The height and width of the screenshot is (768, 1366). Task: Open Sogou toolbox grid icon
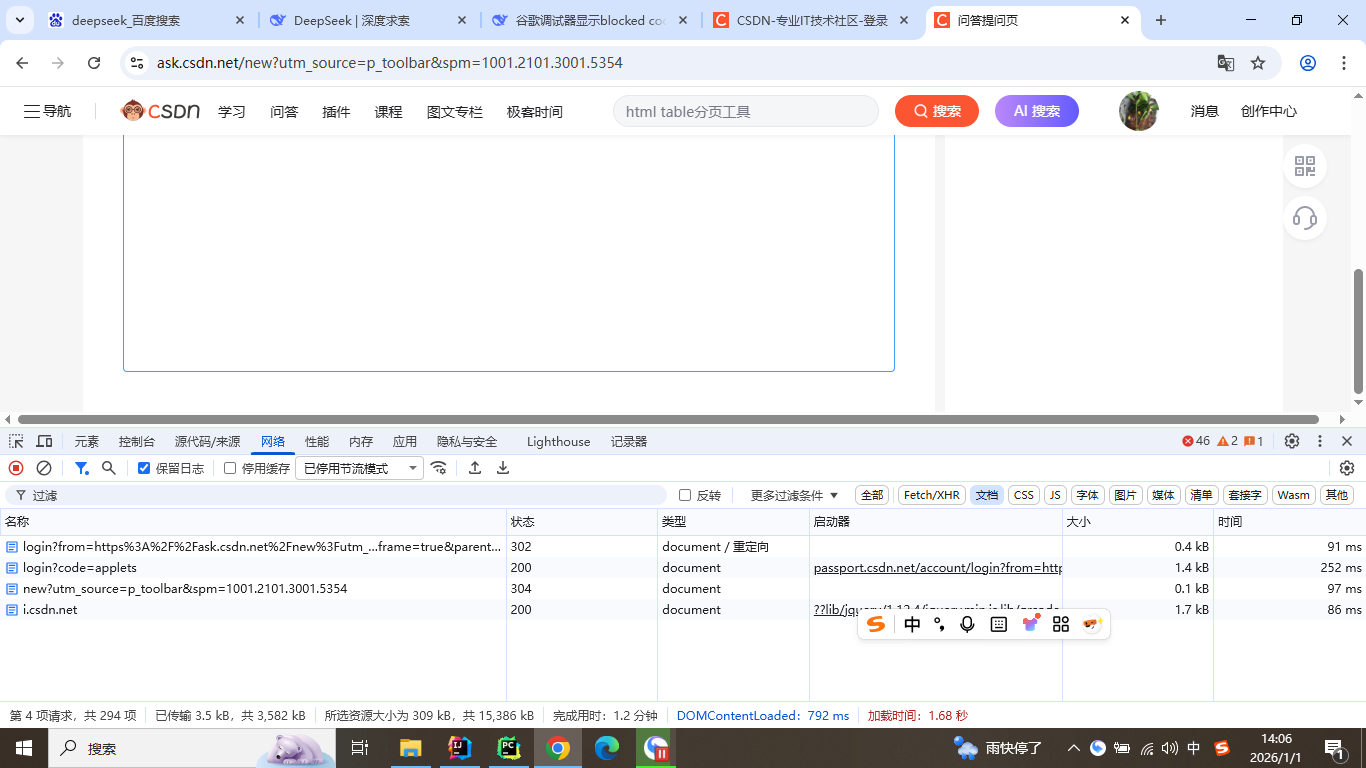pyautogui.click(x=1061, y=624)
